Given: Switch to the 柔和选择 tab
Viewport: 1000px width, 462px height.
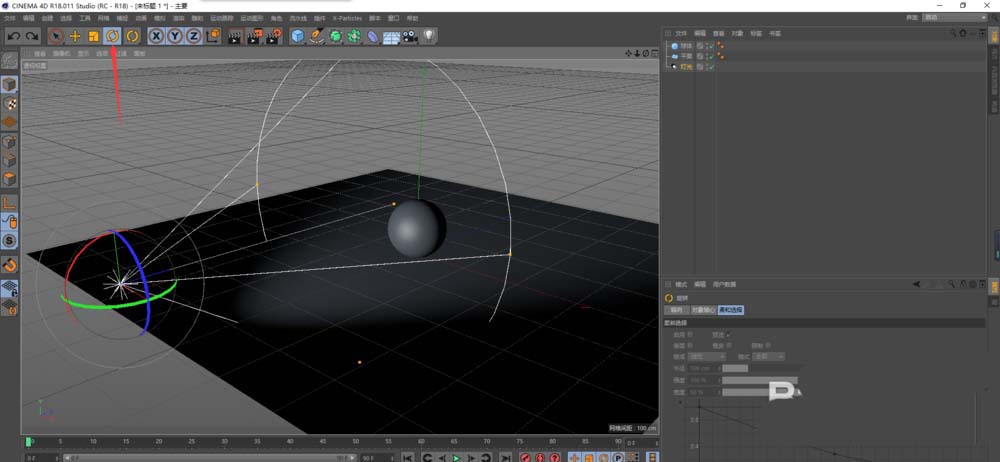Looking at the screenshot, I should (731, 310).
